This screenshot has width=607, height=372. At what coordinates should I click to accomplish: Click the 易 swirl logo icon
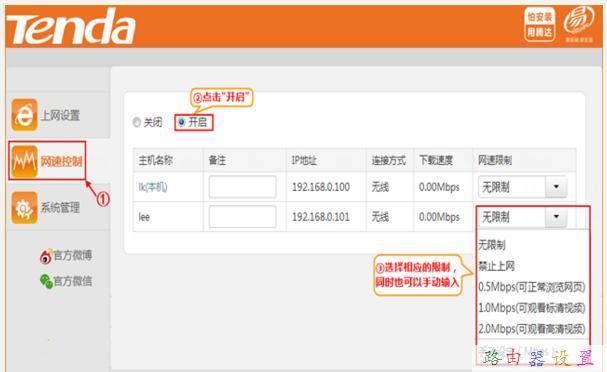[x=579, y=23]
